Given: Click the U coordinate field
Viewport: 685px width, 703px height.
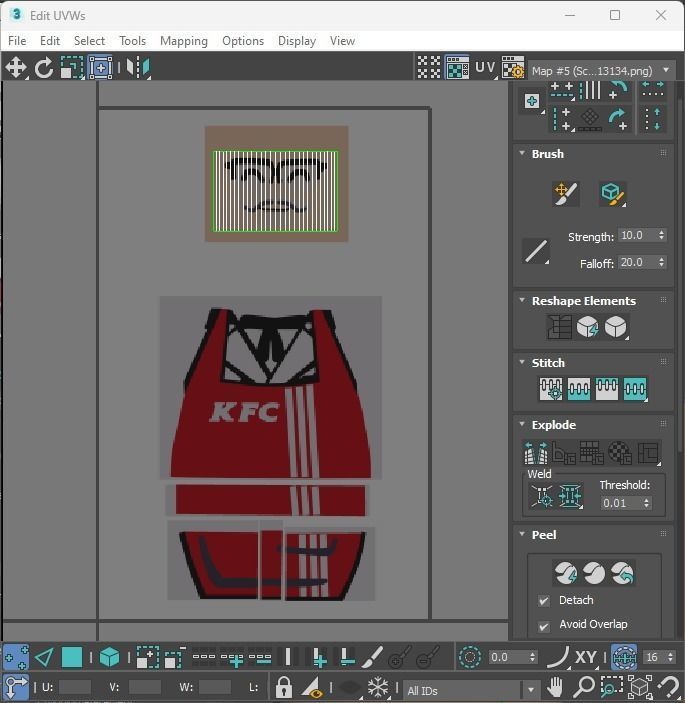Looking at the screenshot, I should click(74, 687).
